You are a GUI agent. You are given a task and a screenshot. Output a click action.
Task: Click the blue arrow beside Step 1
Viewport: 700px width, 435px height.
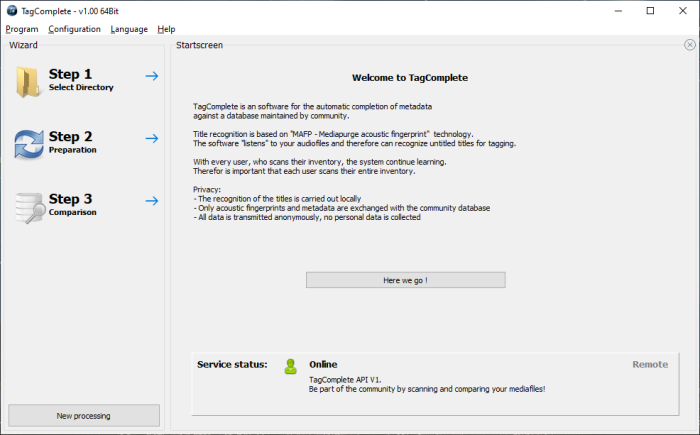152,76
